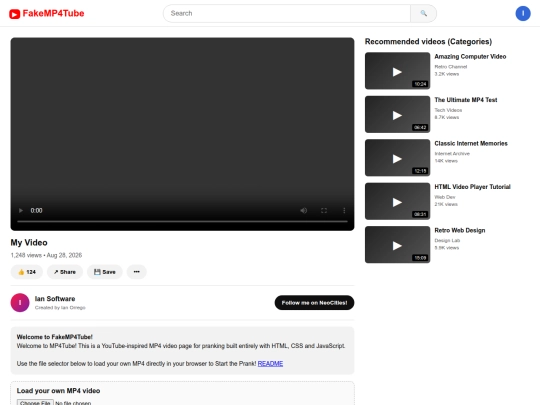Click The Ultimate MP4 Test title
This screenshot has width=540, height=405.
coord(466,100)
